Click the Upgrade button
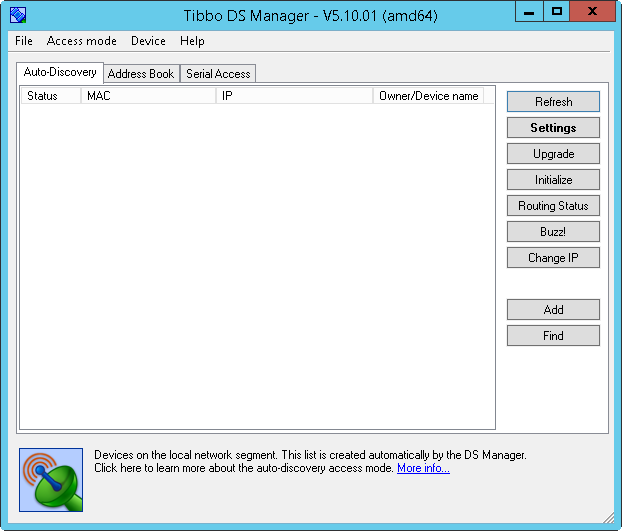The image size is (622, 531). [x=553, y=154]
